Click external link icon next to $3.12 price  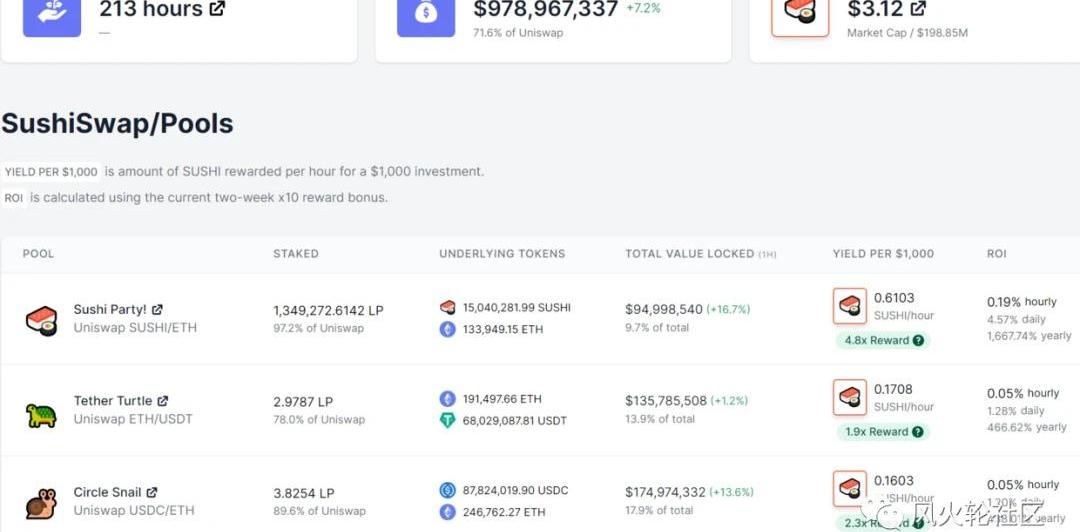pyautogui.click(x=918, y=10)
